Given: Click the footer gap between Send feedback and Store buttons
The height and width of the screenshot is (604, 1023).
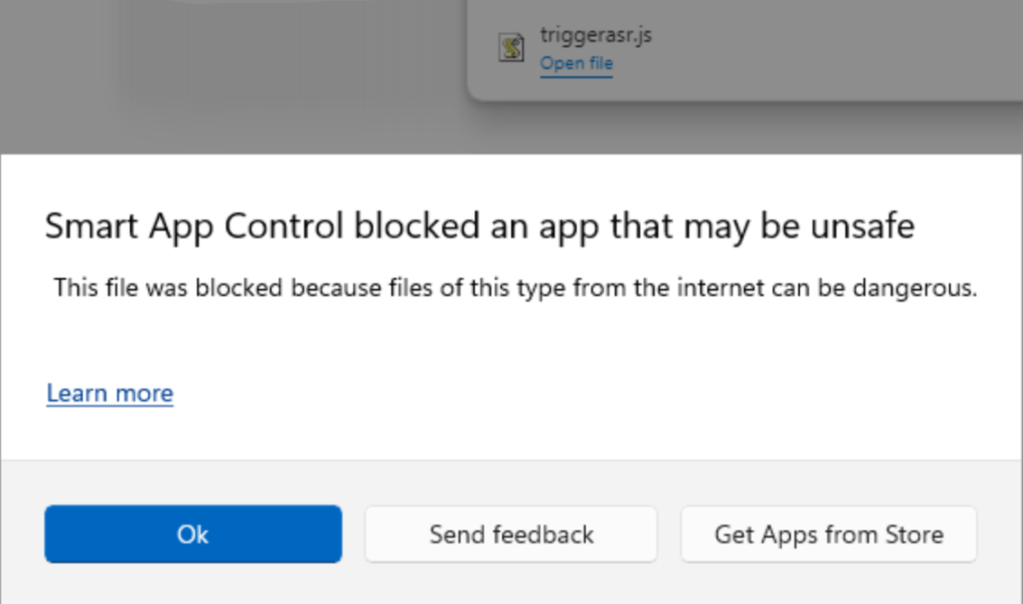Looking at the screenshot, I should point(669,534).
